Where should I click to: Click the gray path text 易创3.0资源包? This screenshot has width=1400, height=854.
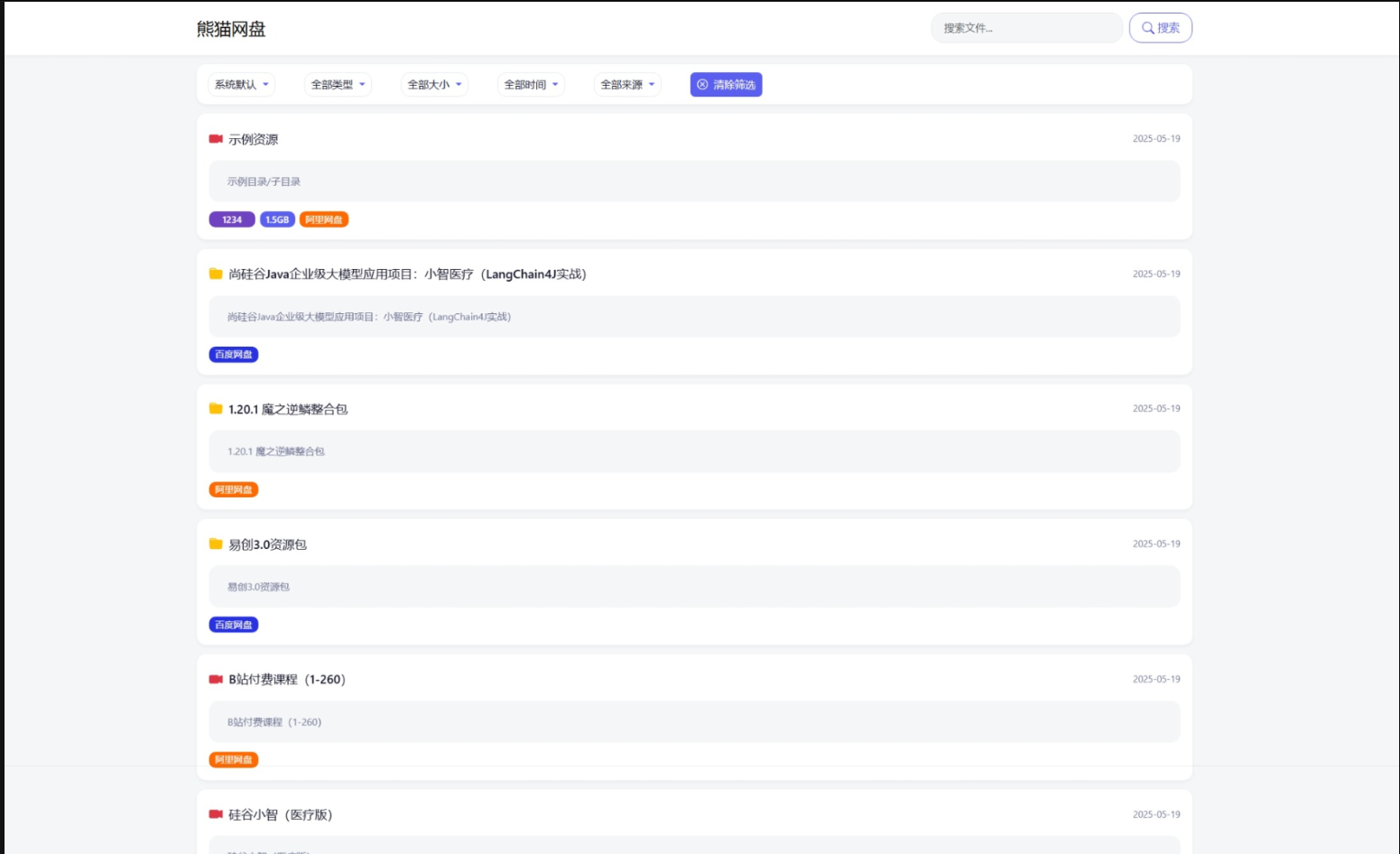[259, 587]
